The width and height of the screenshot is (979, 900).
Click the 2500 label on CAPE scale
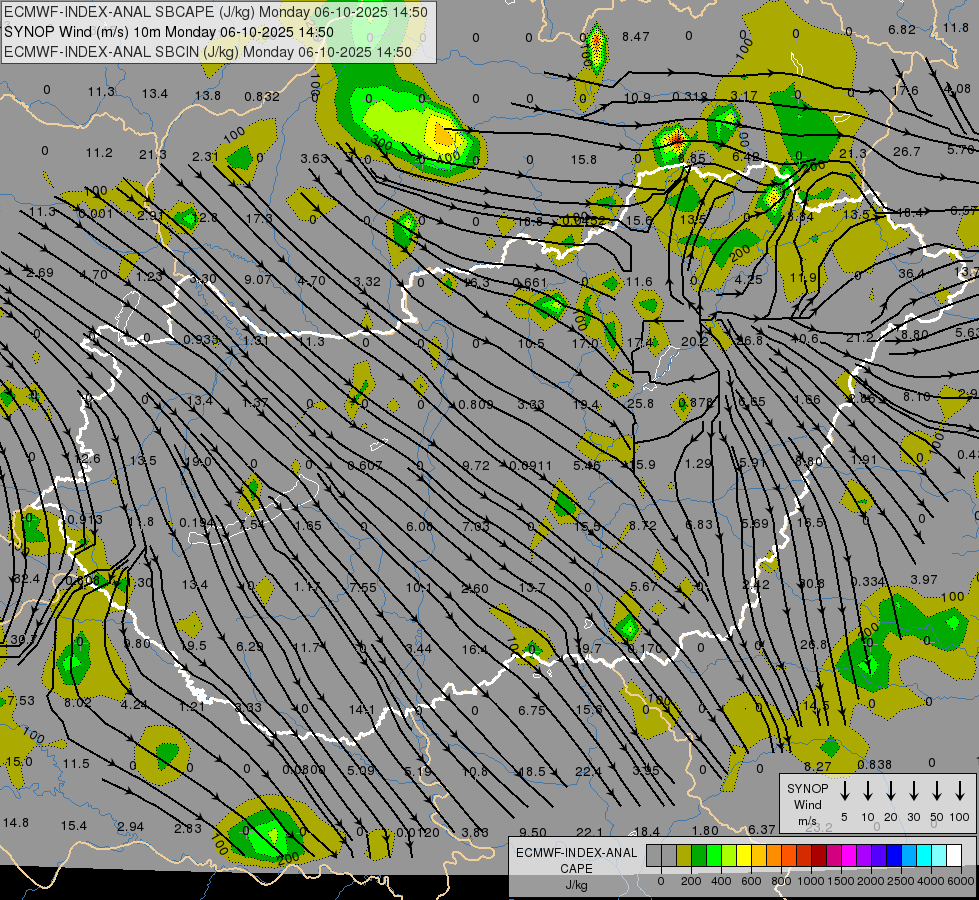pyautogui.click(x=901, y=881)
